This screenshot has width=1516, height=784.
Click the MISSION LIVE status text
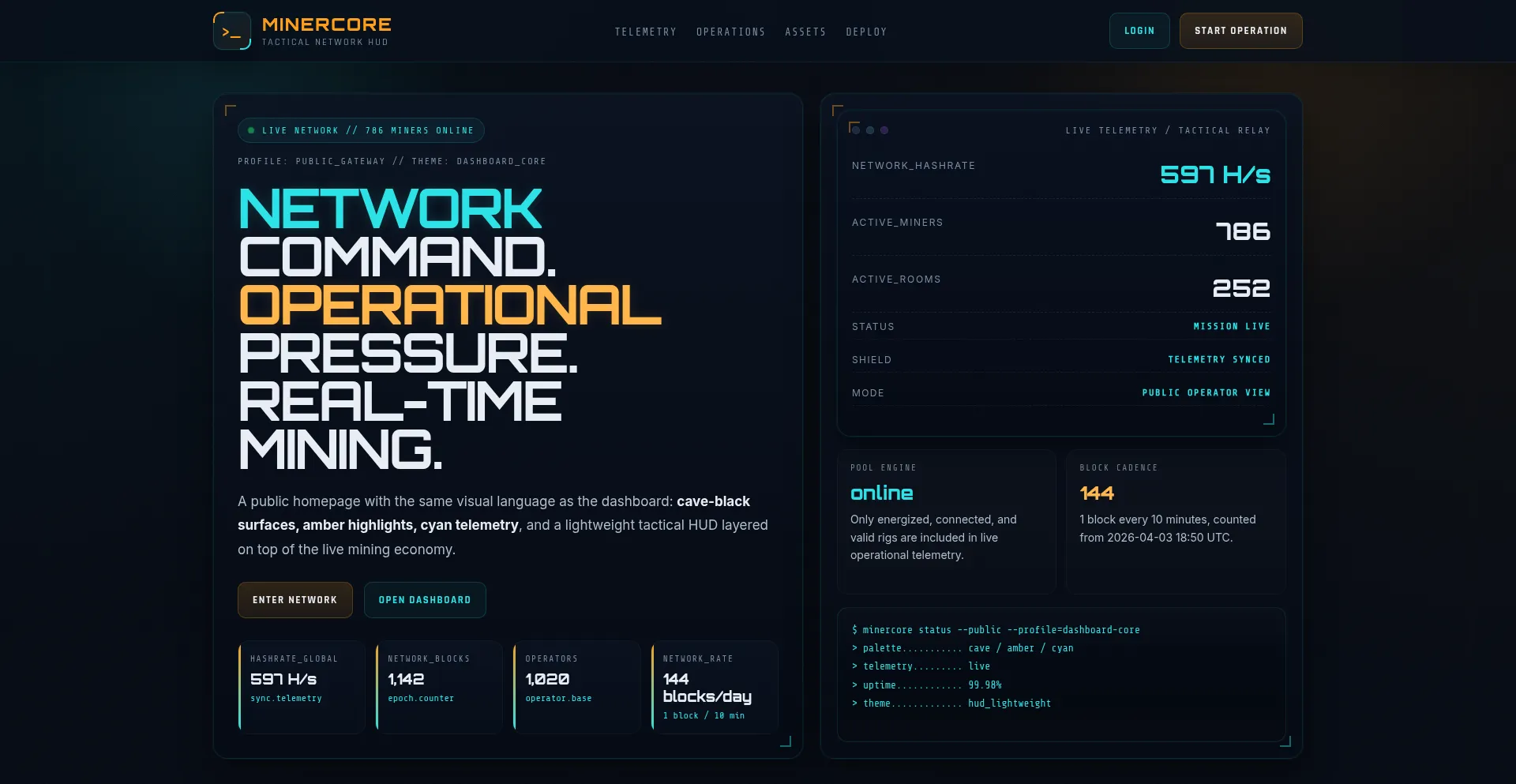coord(1232,326)
